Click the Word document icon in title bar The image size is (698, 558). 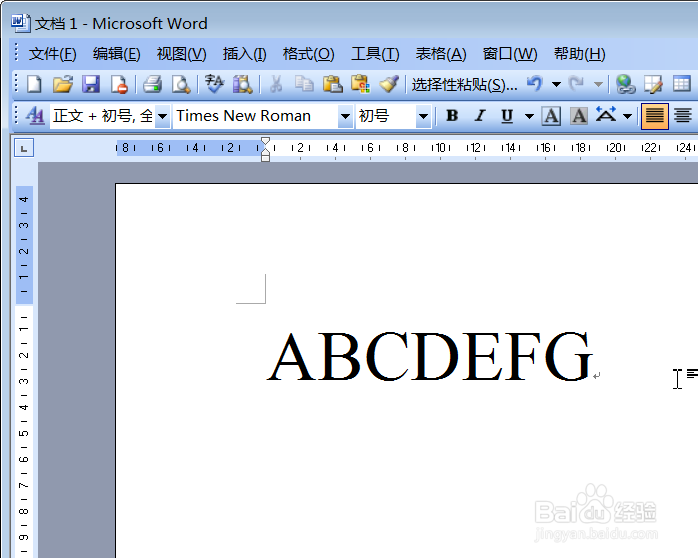[20, 23]
